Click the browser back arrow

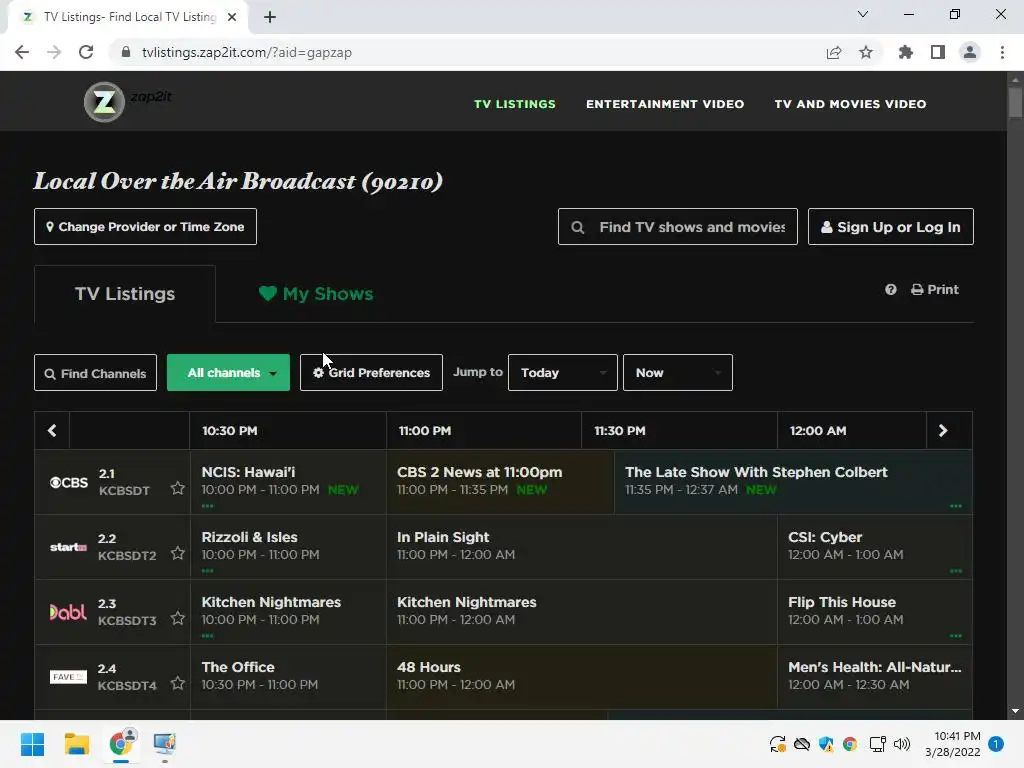click(22, 52)
